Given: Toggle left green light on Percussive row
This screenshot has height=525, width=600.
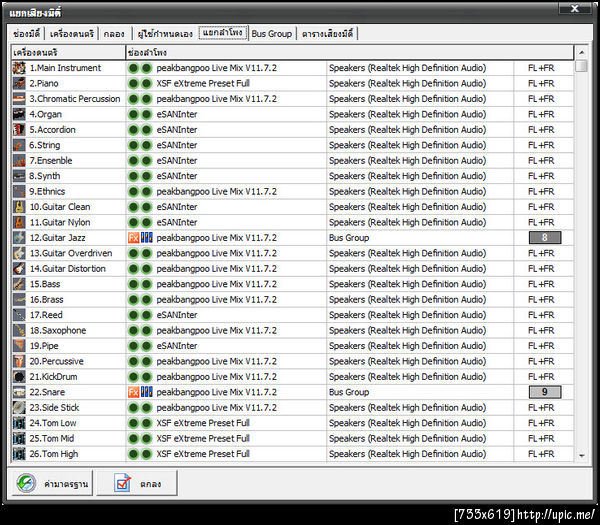Looking at the screenshot, I should [133, 361].
